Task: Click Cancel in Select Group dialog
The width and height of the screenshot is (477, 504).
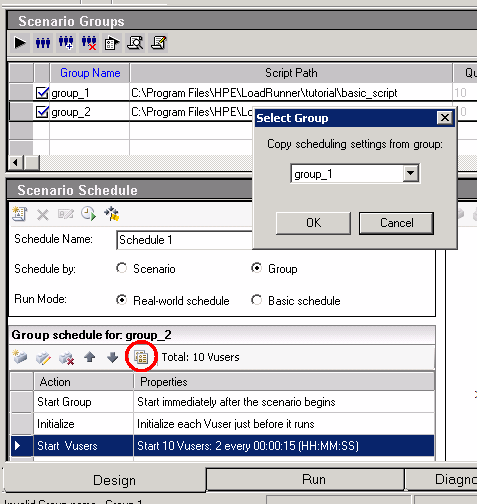Action: [396, 223]
